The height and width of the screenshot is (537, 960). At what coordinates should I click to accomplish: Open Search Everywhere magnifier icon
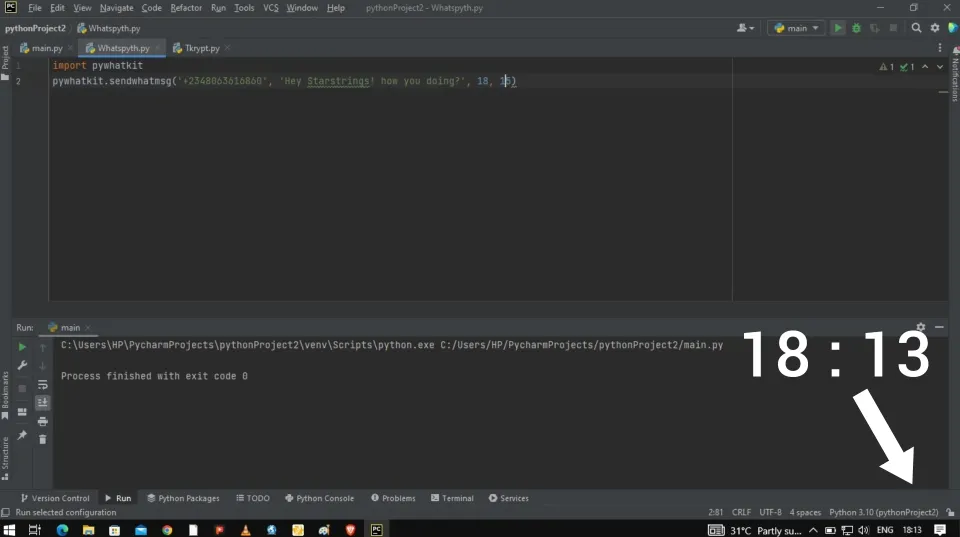[916, 28]
